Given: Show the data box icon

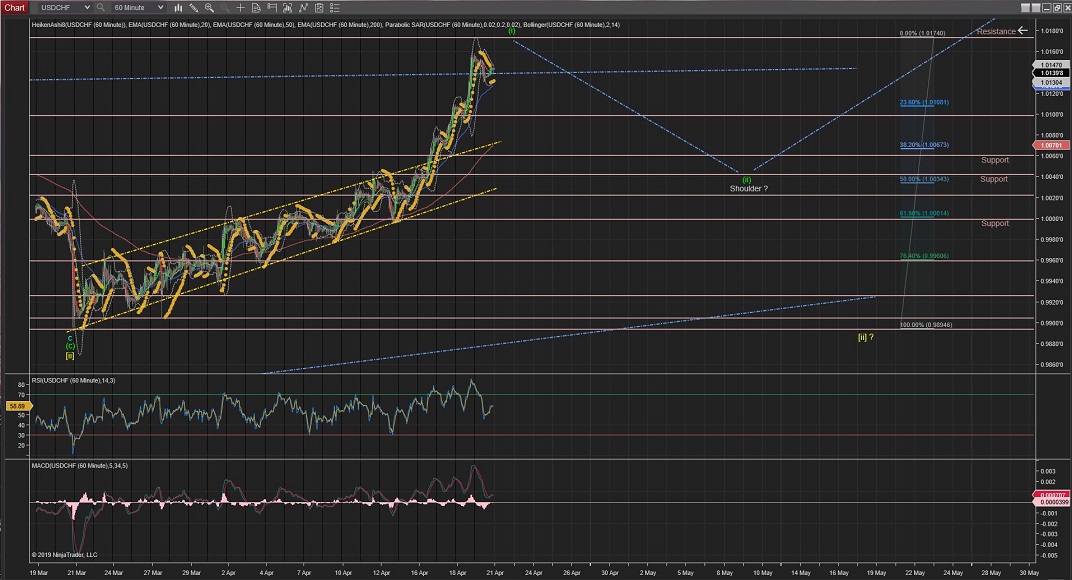Looking at the screenshot, I should 256,8.
